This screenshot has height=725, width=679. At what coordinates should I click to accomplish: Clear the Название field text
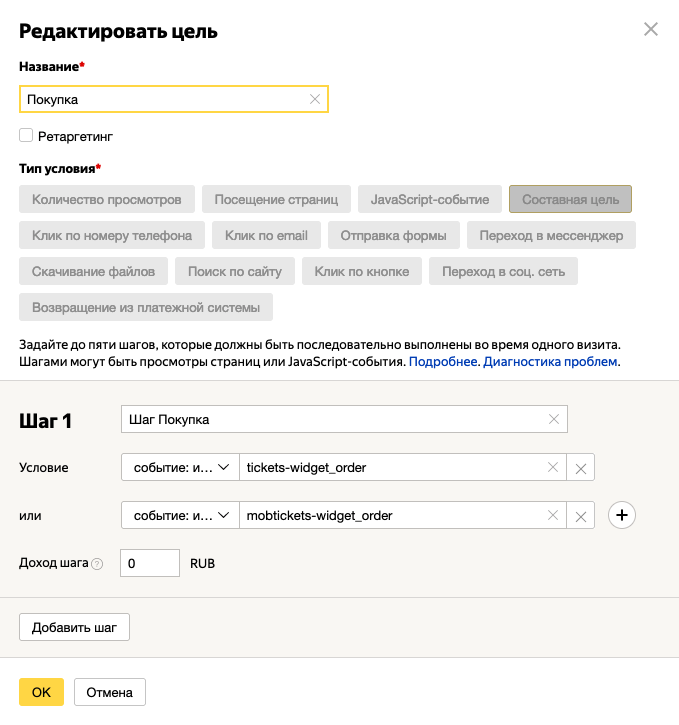click(315, 99)
